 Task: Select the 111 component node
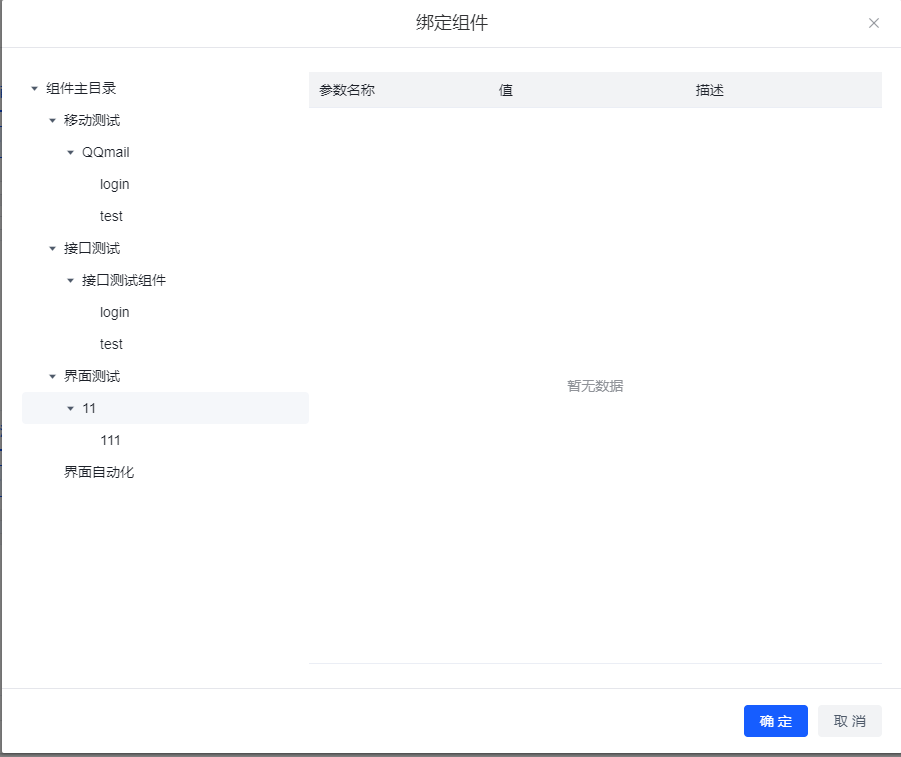(x=110, y=440)
